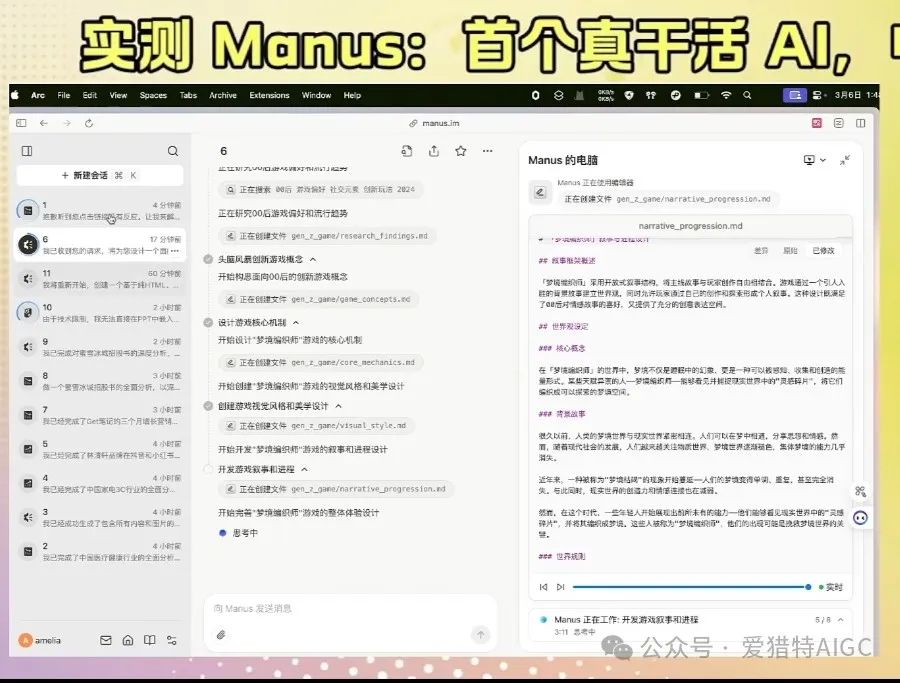Go forward in Arc browser
Image resolution: width=900 pixels, height=683 pixels.
coord(67,123)
